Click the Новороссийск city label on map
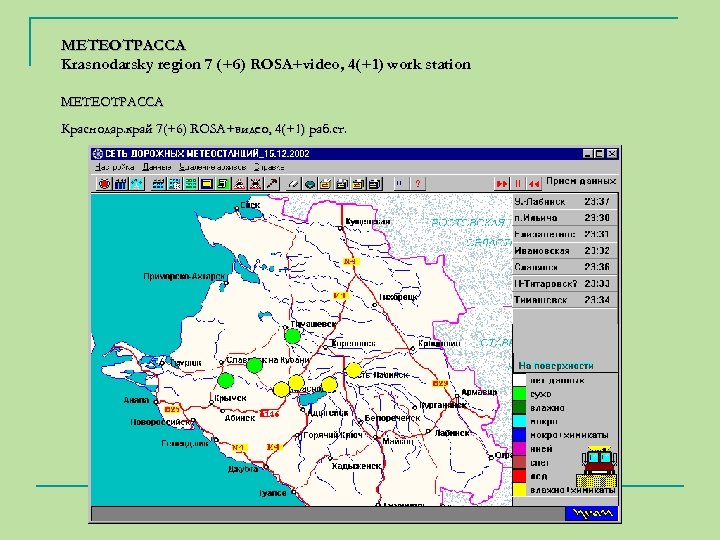The width and height of the screenshot is (720, 540). tap(160, 422)
